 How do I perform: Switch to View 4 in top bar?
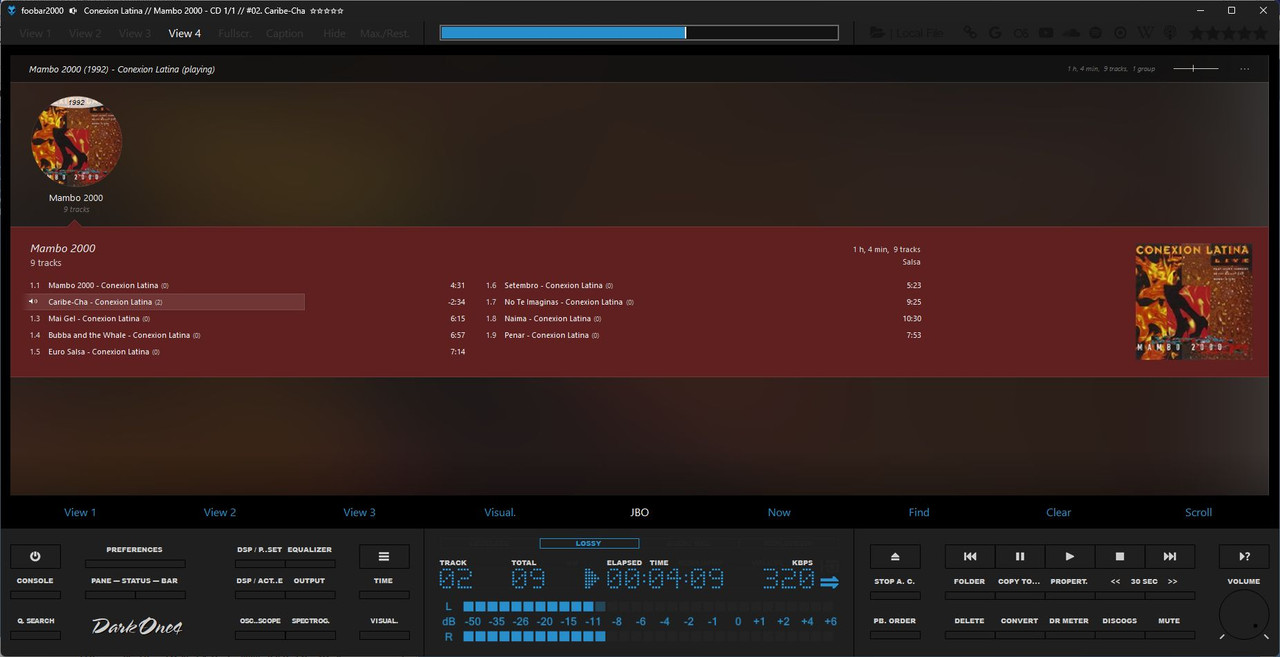[184, 33]
